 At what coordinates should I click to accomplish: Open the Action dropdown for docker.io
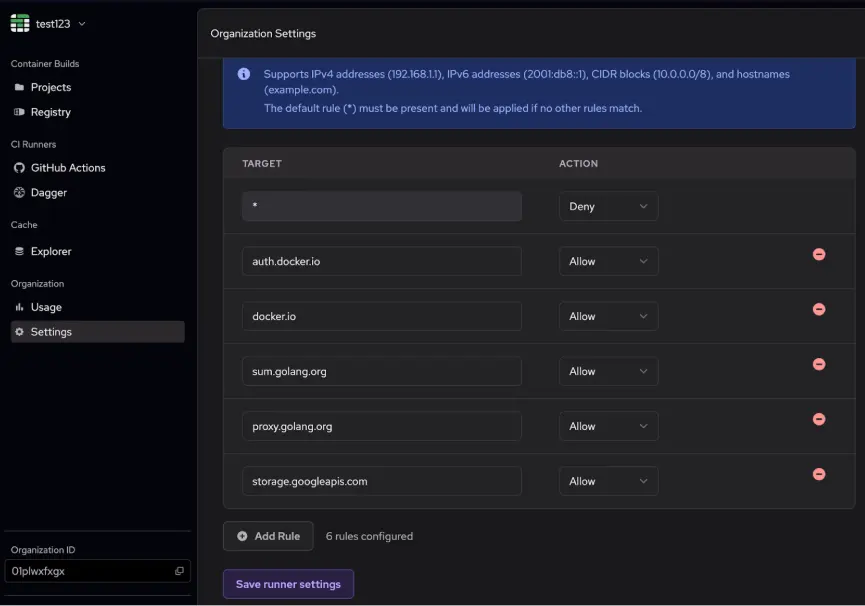coord(608,316)
